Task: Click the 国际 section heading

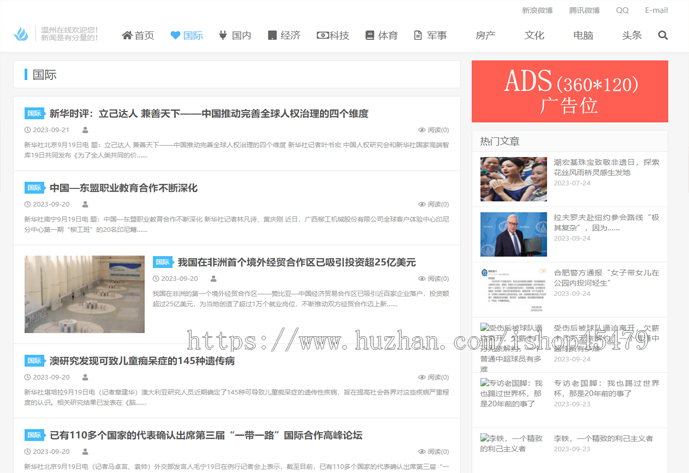Action: click(44, 75)
